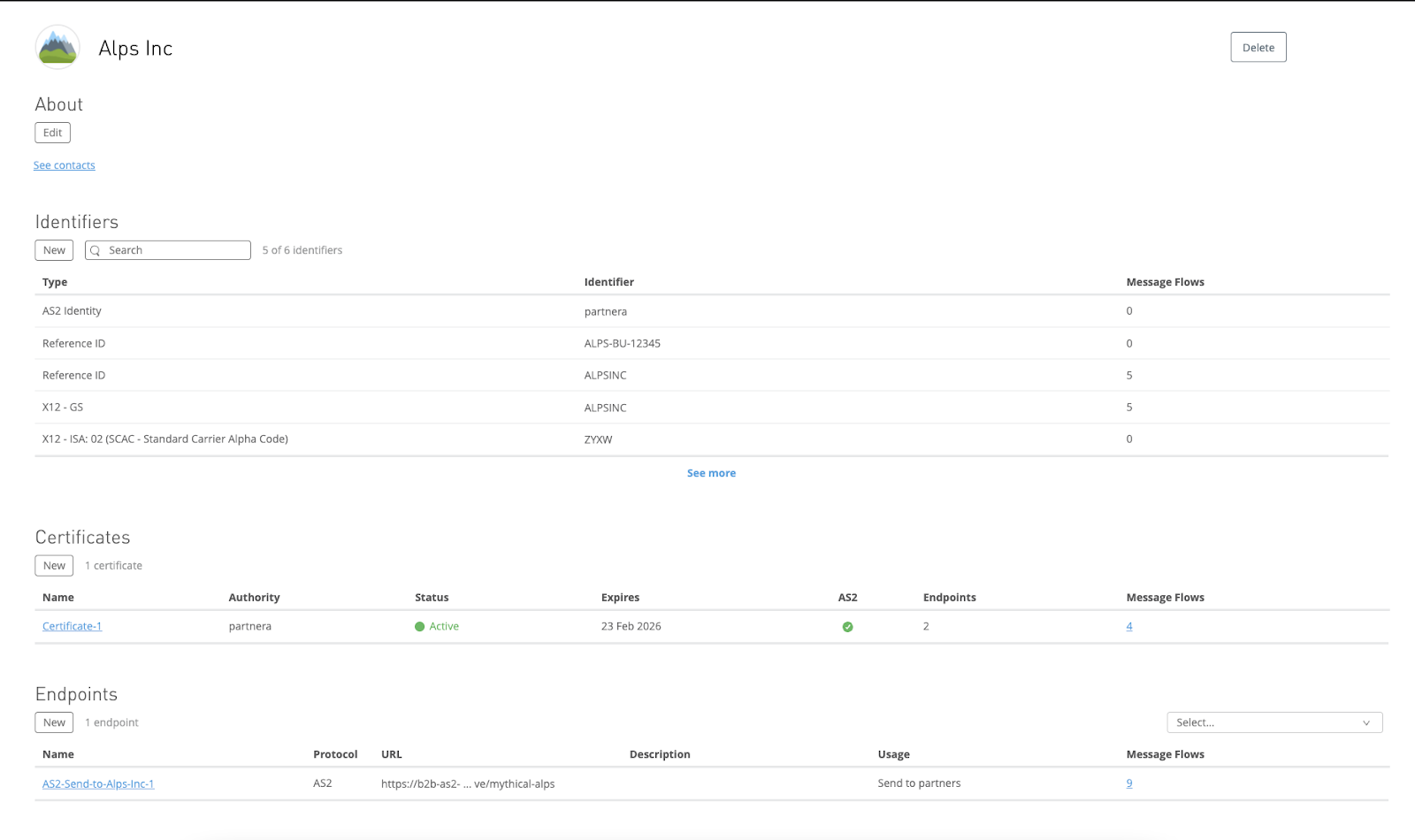
Task: Click the Send to partners usage cell
Action: click(919, 783)
